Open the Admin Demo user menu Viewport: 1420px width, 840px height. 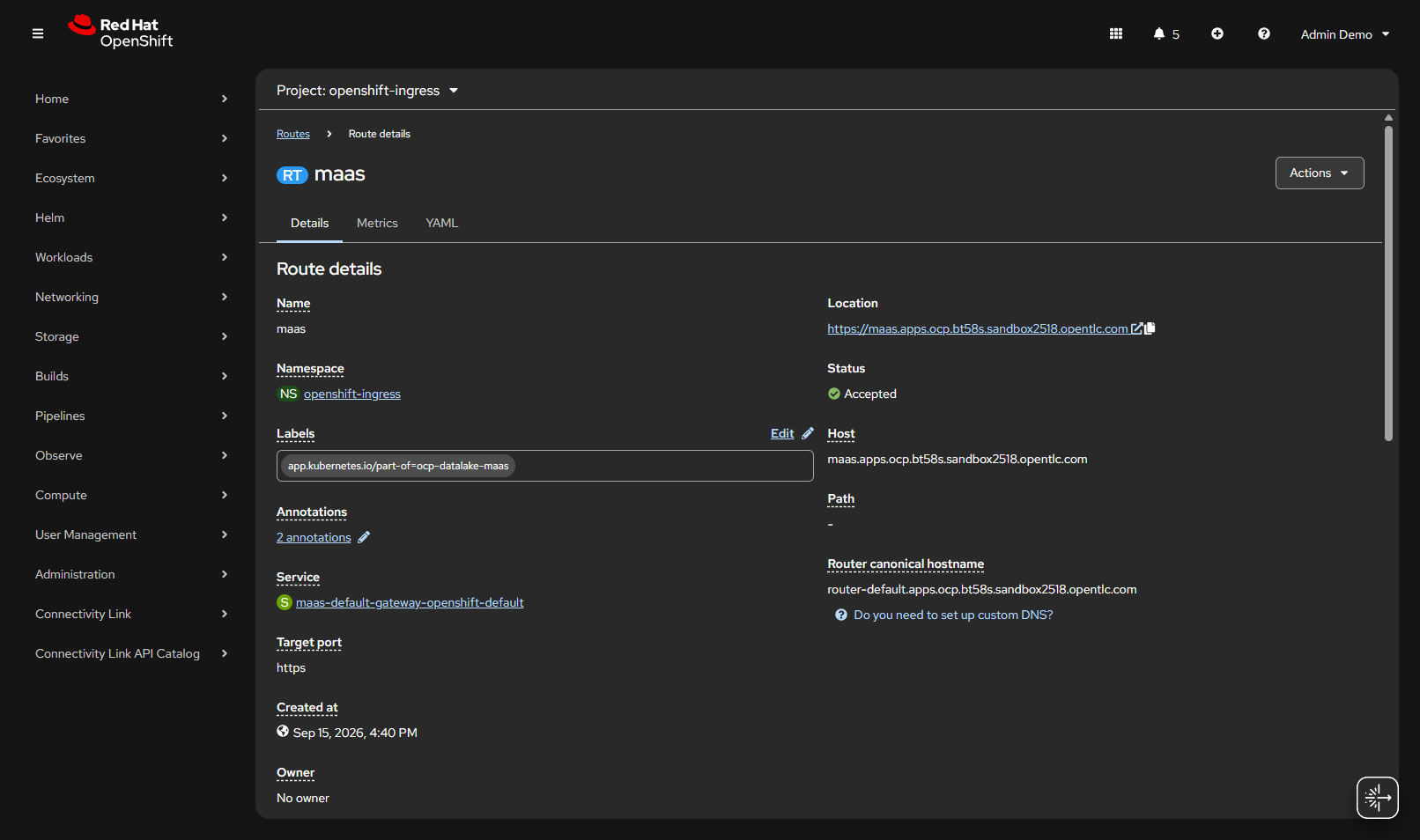pyautogui.click(x=1344, y=34)
